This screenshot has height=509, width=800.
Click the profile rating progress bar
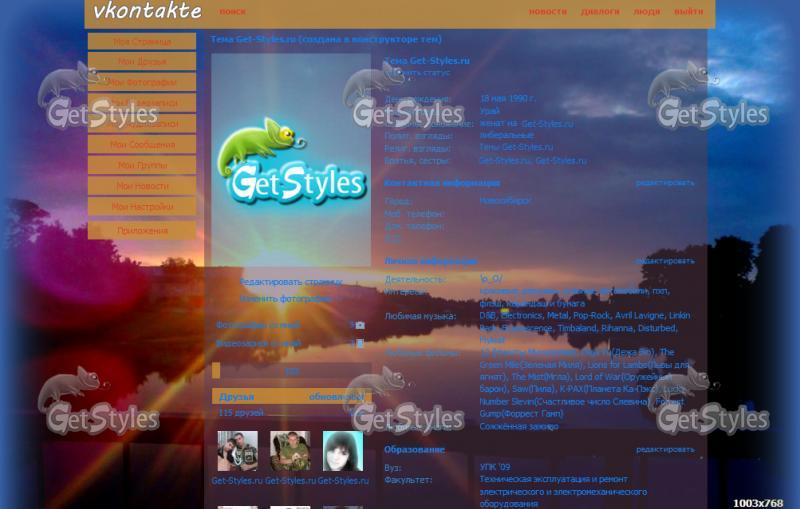290,371
